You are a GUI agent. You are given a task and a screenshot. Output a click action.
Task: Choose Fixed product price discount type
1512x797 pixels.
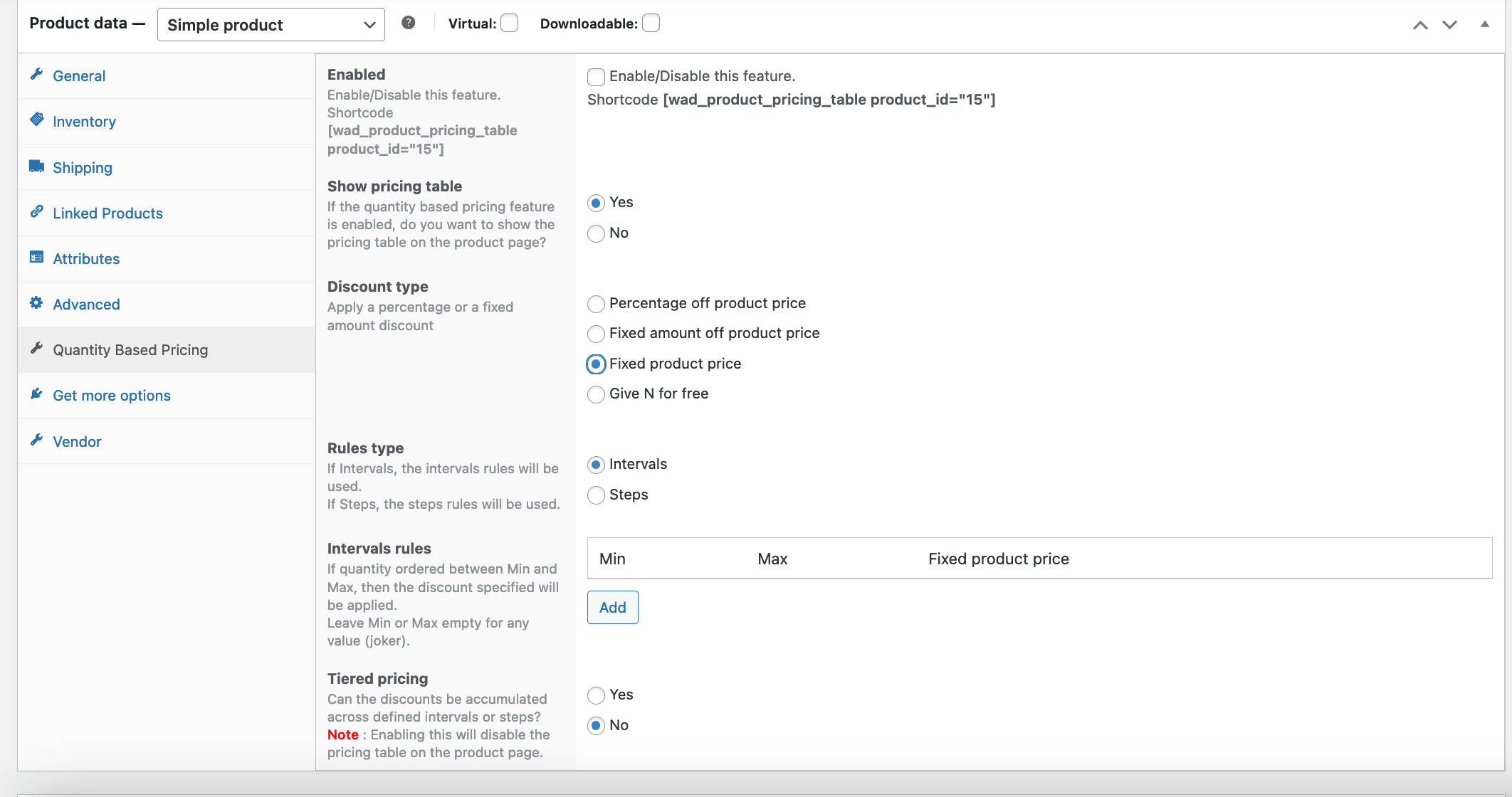click(597, 364)
